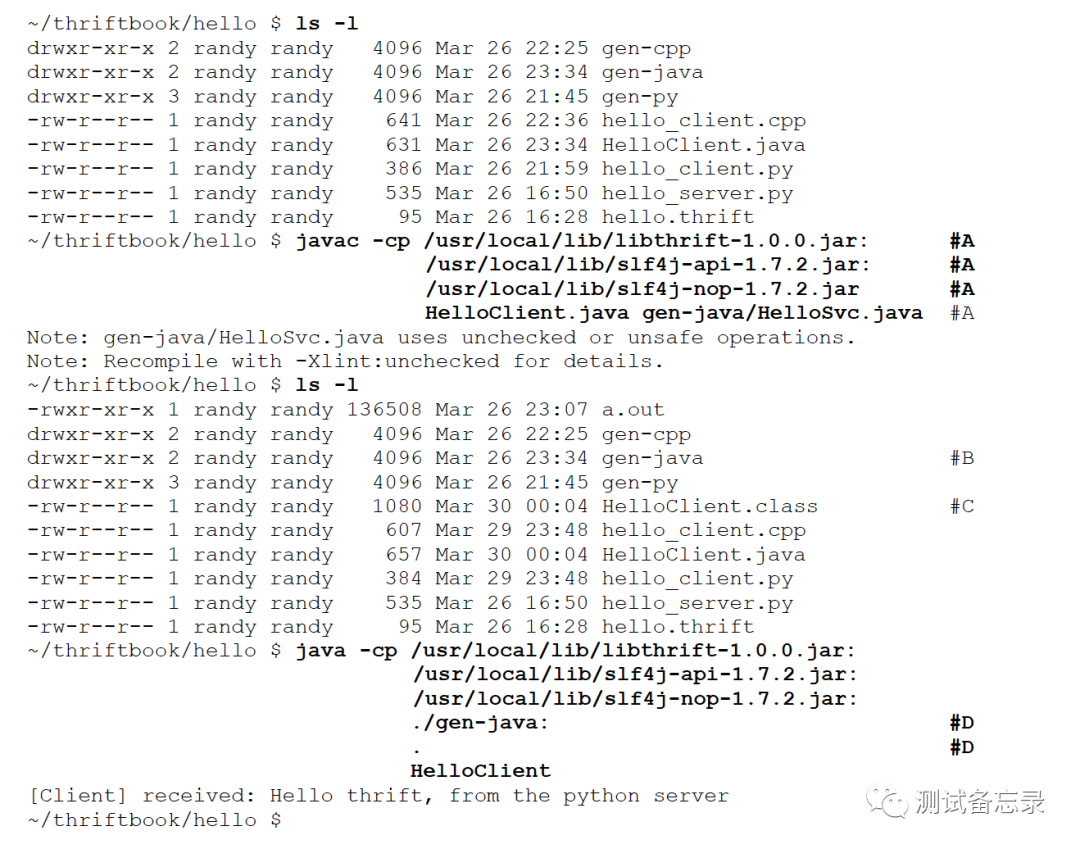
Task: Click the empty last shell prompt
Action: [x=154, y=819]
